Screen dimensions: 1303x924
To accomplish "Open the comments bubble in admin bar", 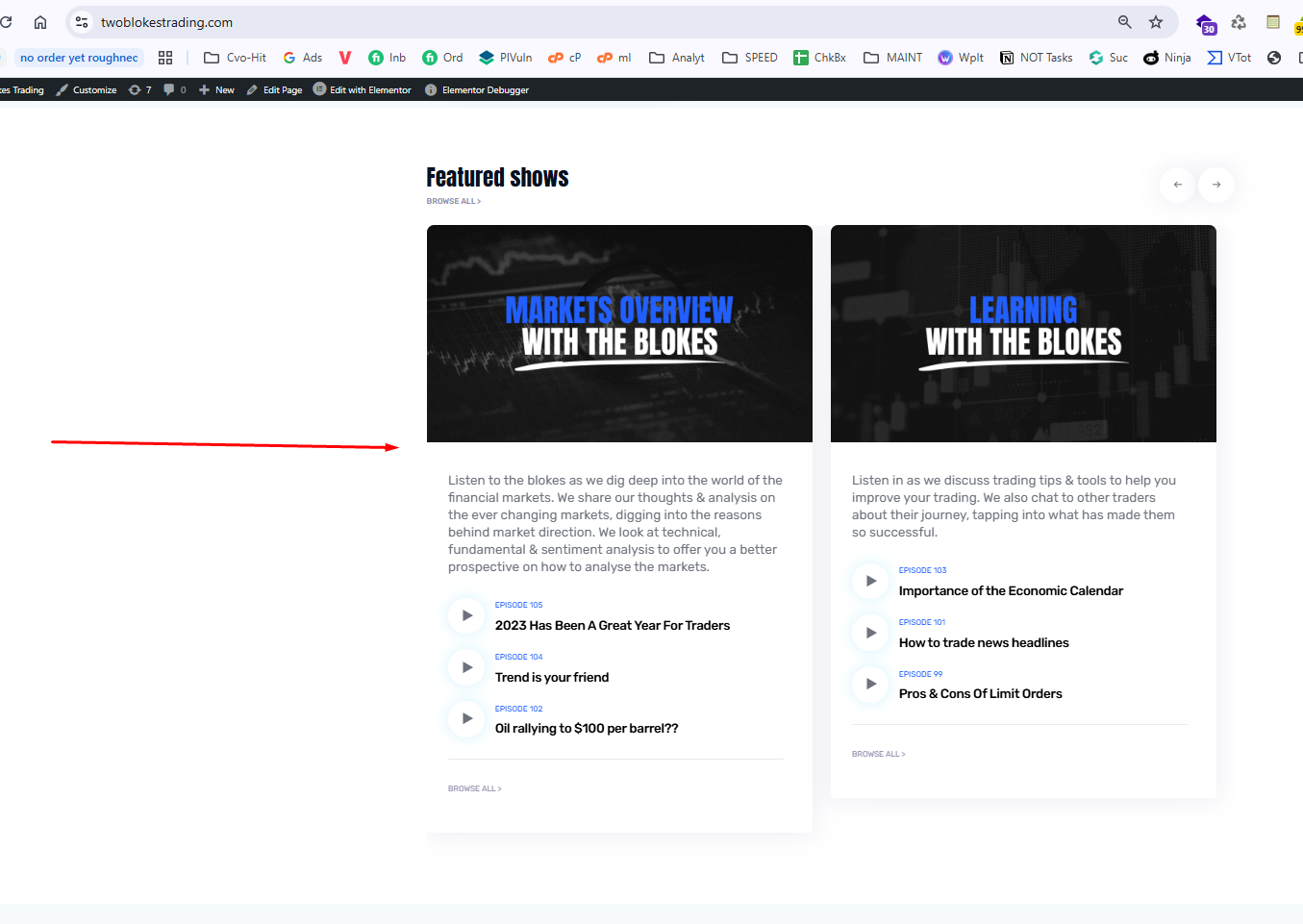I will coord(175,89).
